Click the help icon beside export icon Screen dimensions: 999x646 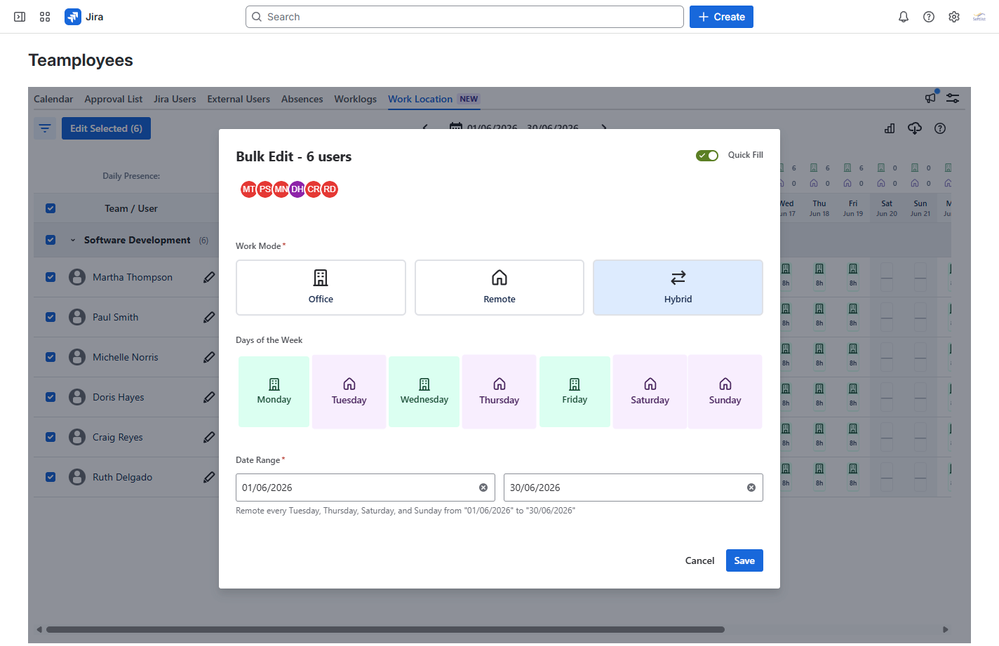940,129
